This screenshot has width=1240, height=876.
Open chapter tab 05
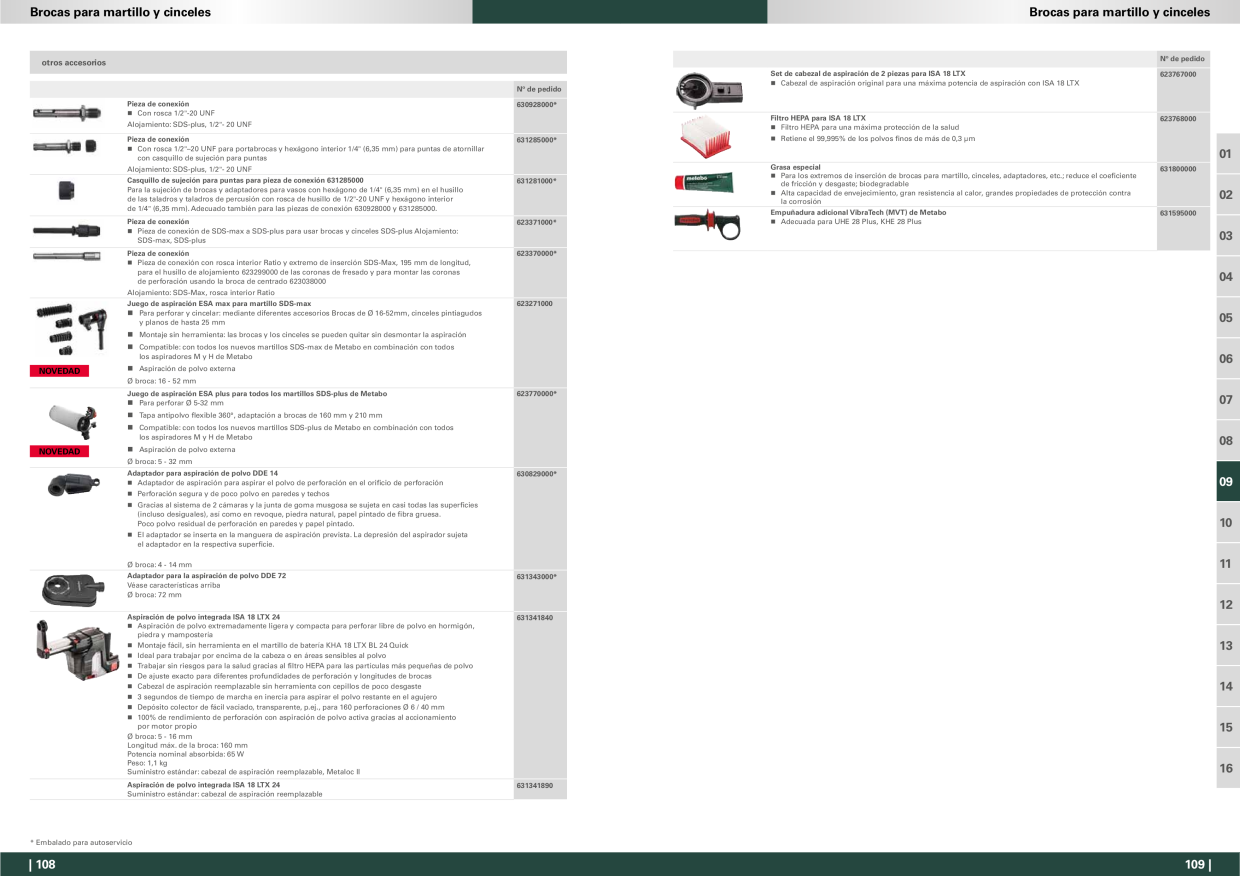pos(1227,318)
